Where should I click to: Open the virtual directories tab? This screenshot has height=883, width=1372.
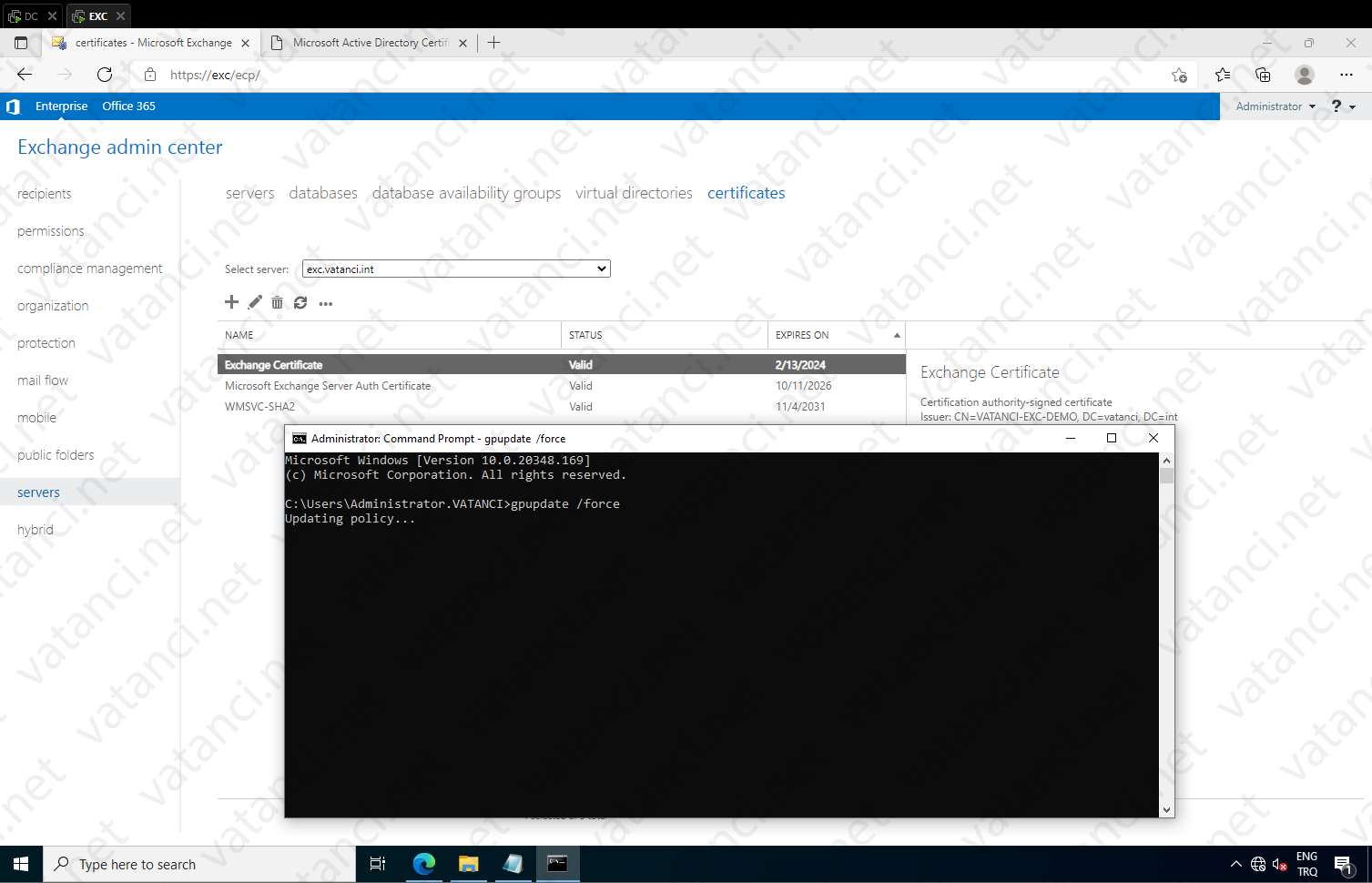point(634,193)
